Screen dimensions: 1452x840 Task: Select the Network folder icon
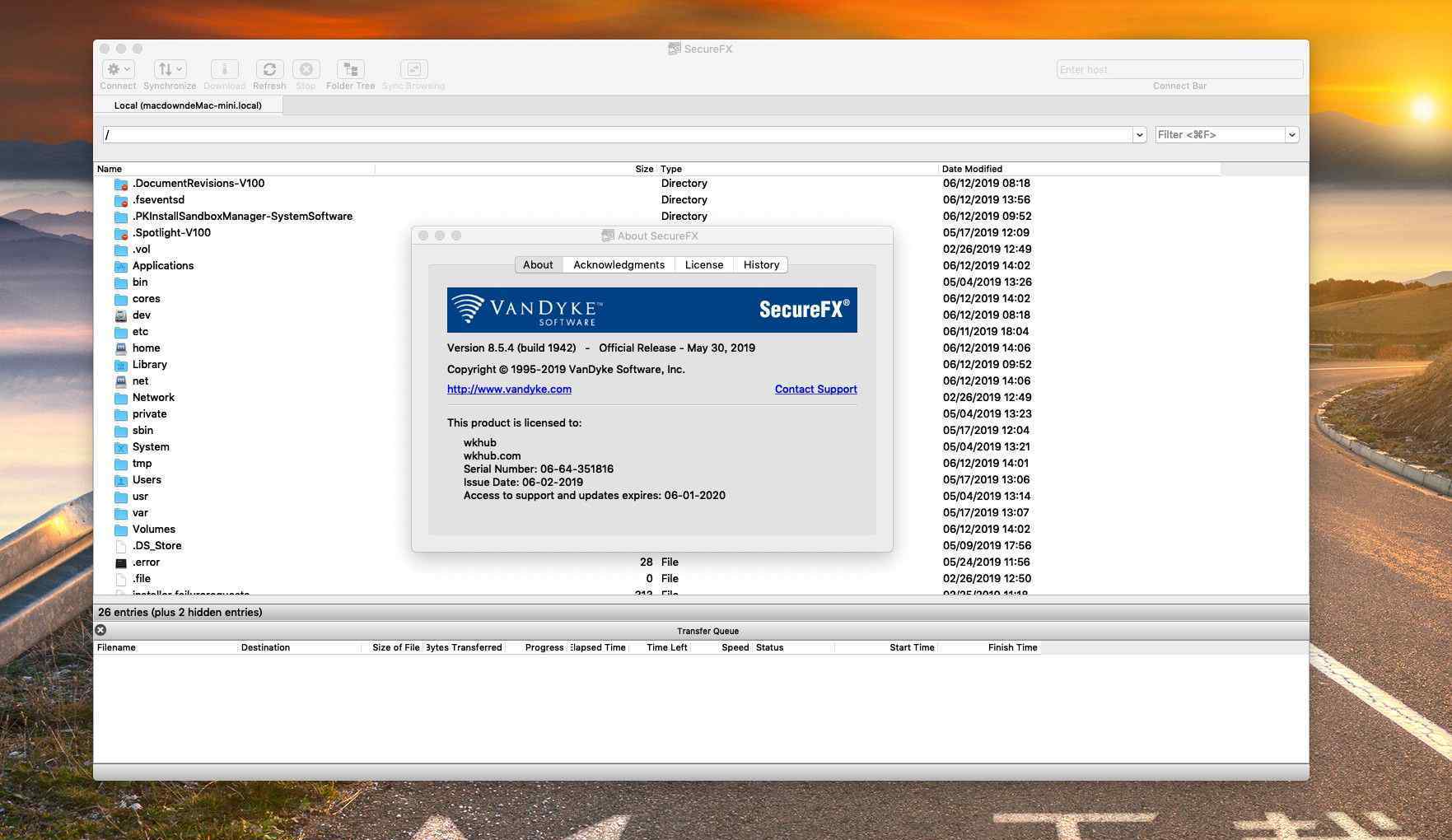pos(121,398)
